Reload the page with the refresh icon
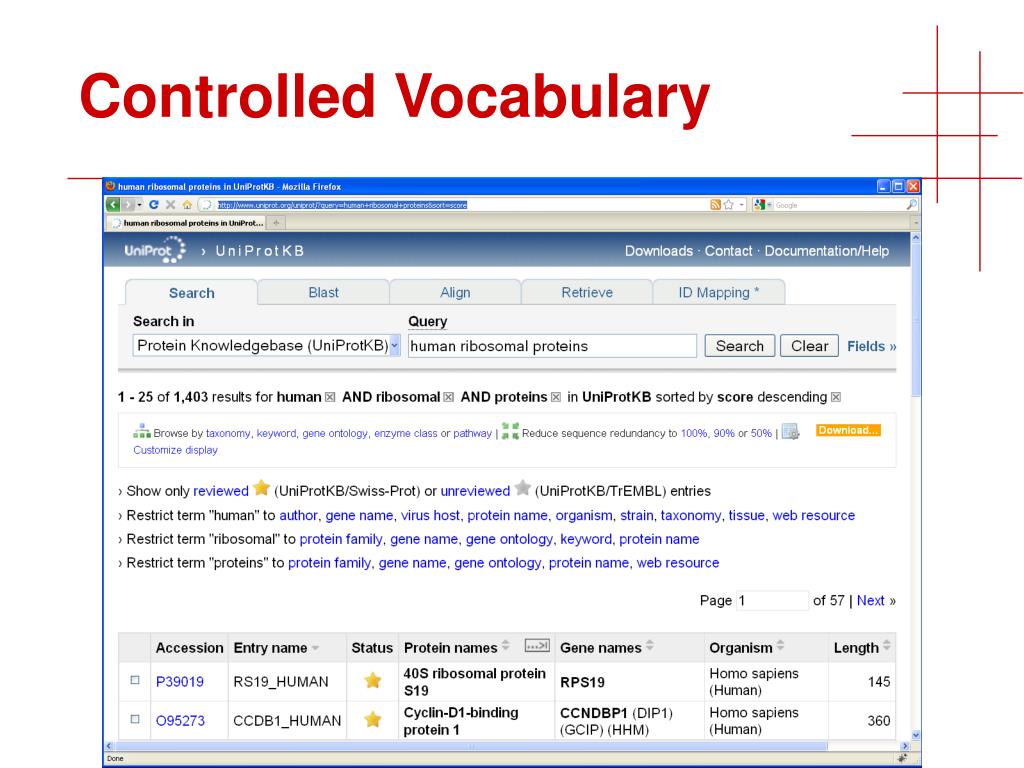Screen dimensions: 1024x768 tap(153, 204)
